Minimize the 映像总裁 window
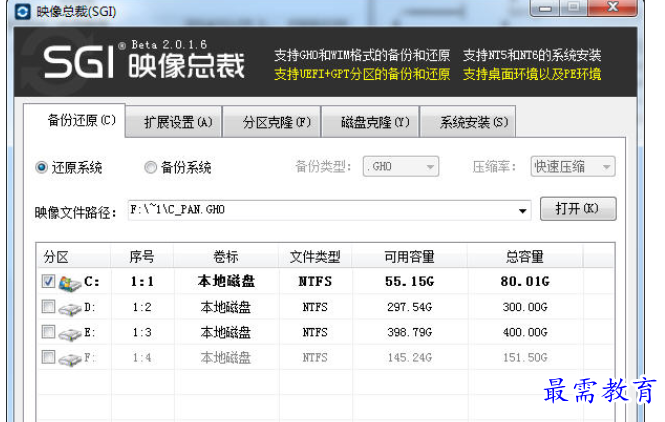Screen dimensions: 665x422 (545, 8)
